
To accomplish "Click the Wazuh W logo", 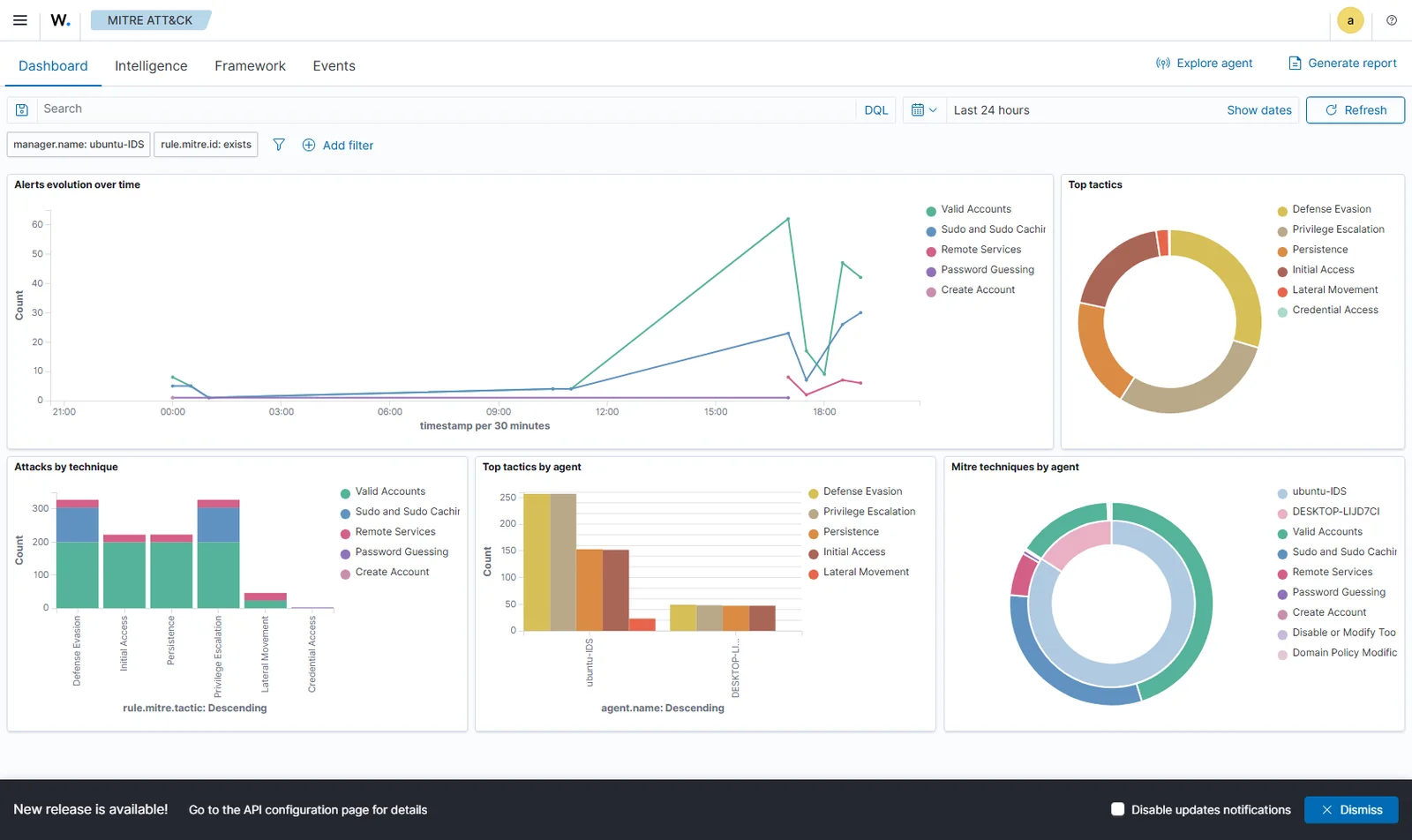I will [60, 20].
